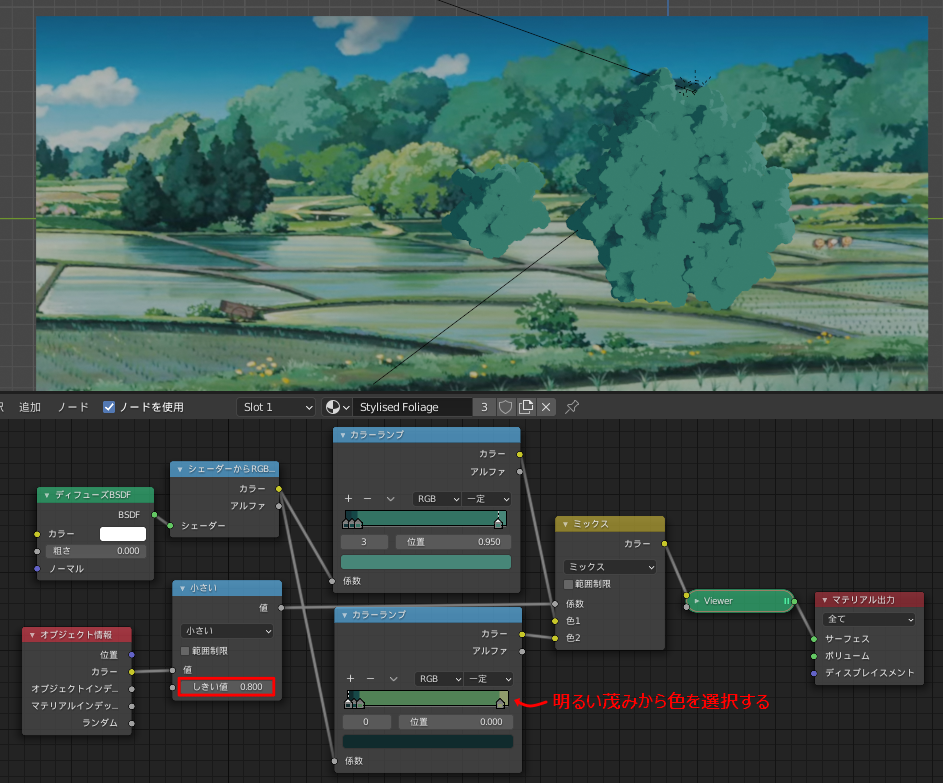
Task: Click the Stylised Foliage material name field
Action: click(x=412, y=407)
